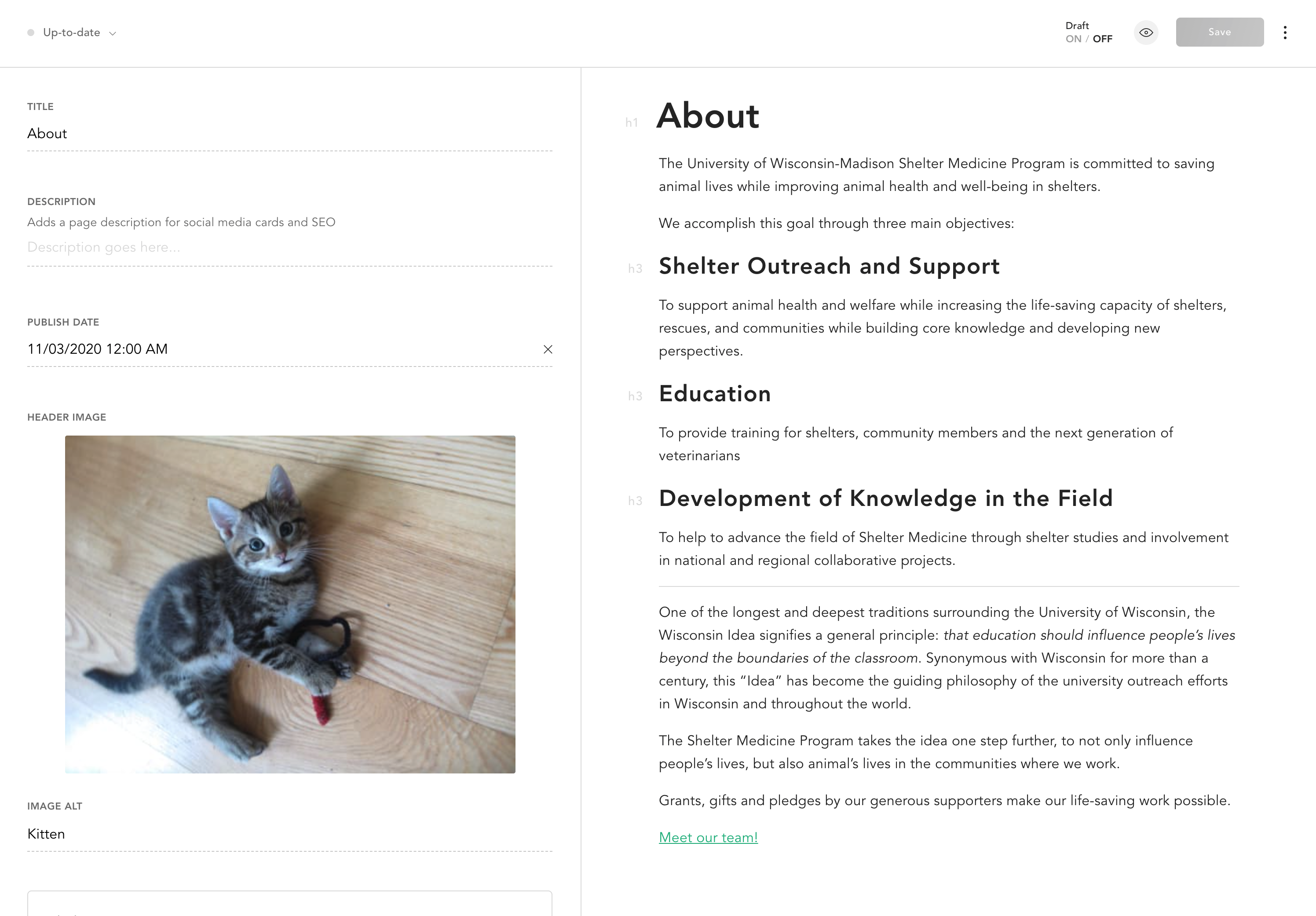Expand the Up-to-date status dropdown
The width and height of the screenshot is (1316, 916).
(x=112, y=33)
